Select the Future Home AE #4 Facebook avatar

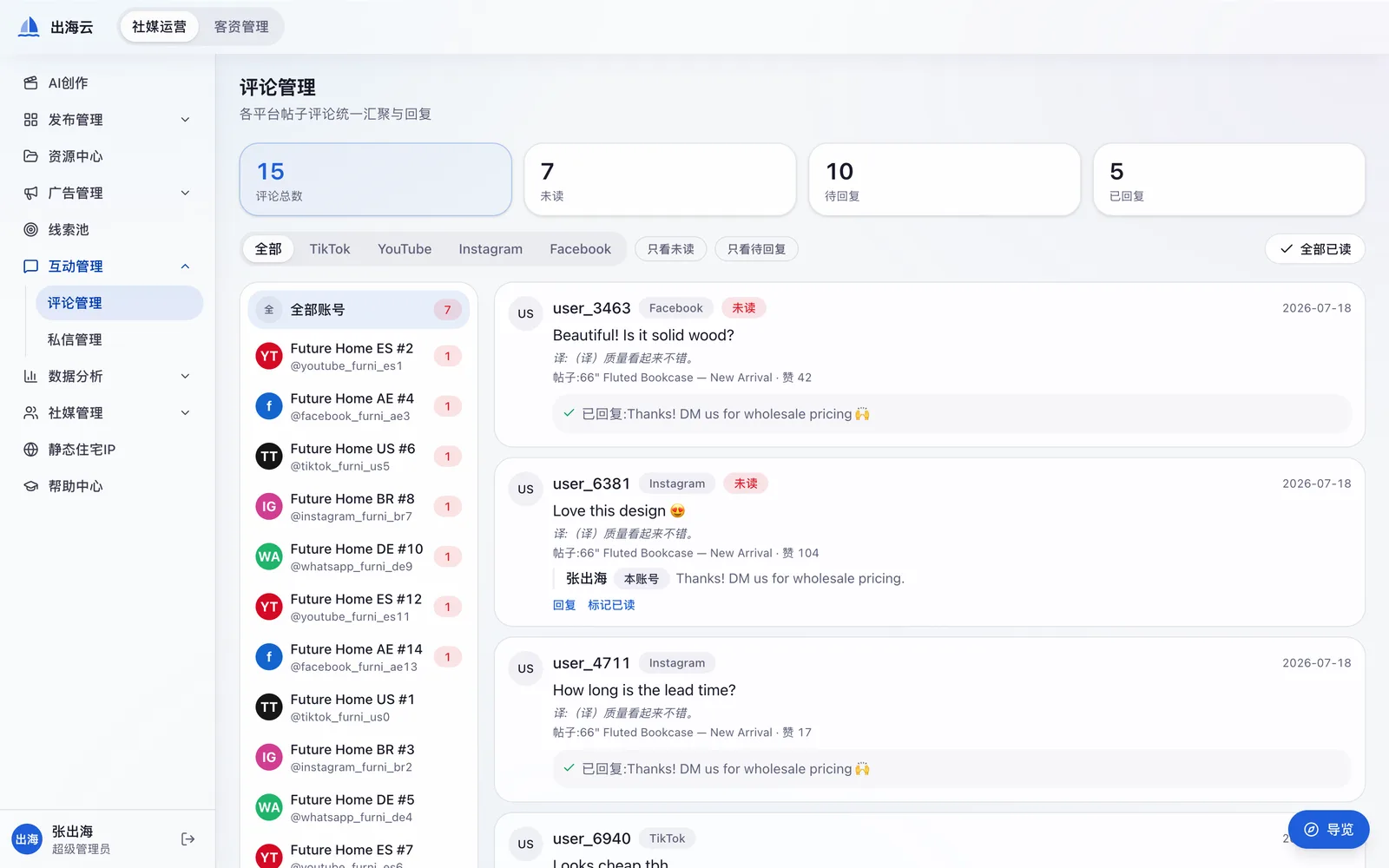[x=269, y=406]
